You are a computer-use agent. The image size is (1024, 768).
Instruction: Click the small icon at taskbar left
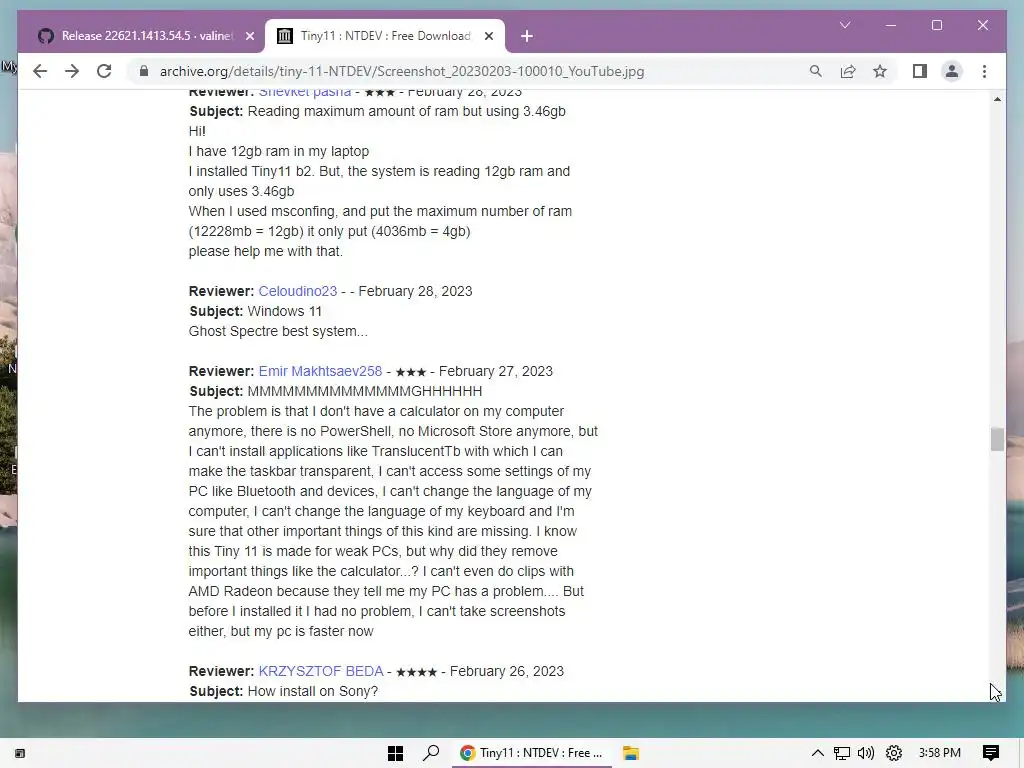(20, 754)
